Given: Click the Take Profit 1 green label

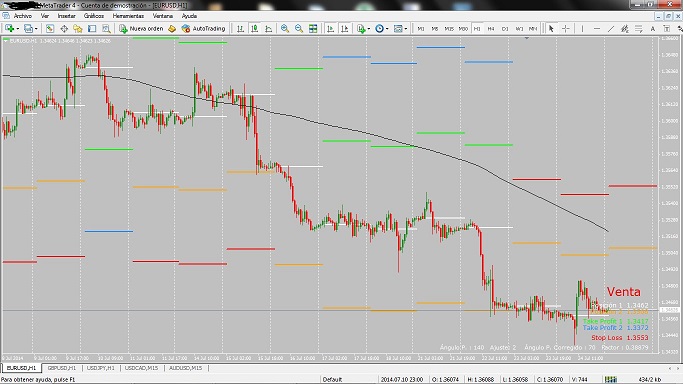Looking at the screenshot, I should coord(602,321).
